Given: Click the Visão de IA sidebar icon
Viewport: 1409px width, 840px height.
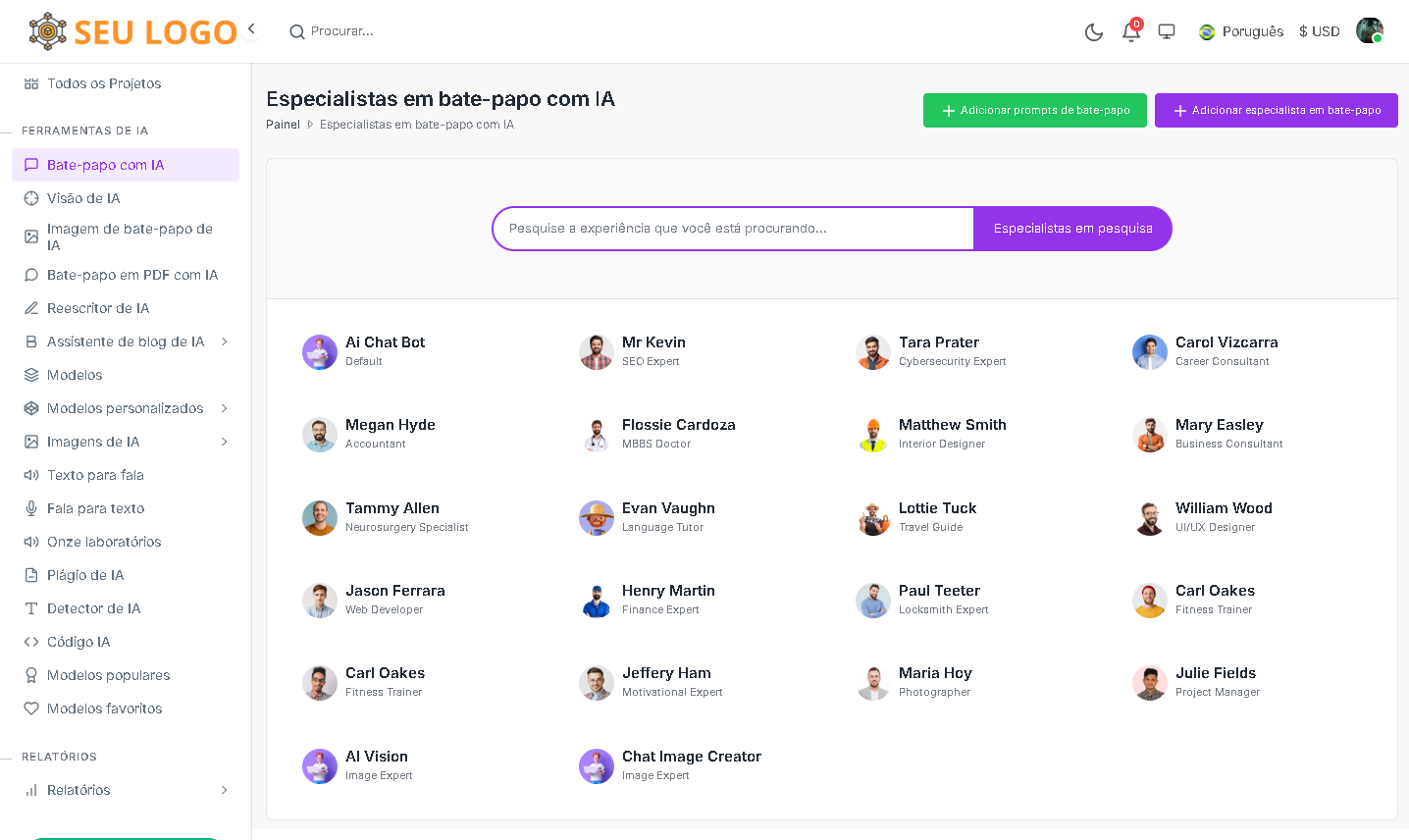Looking at the screenshot, I should coord(31,198).
